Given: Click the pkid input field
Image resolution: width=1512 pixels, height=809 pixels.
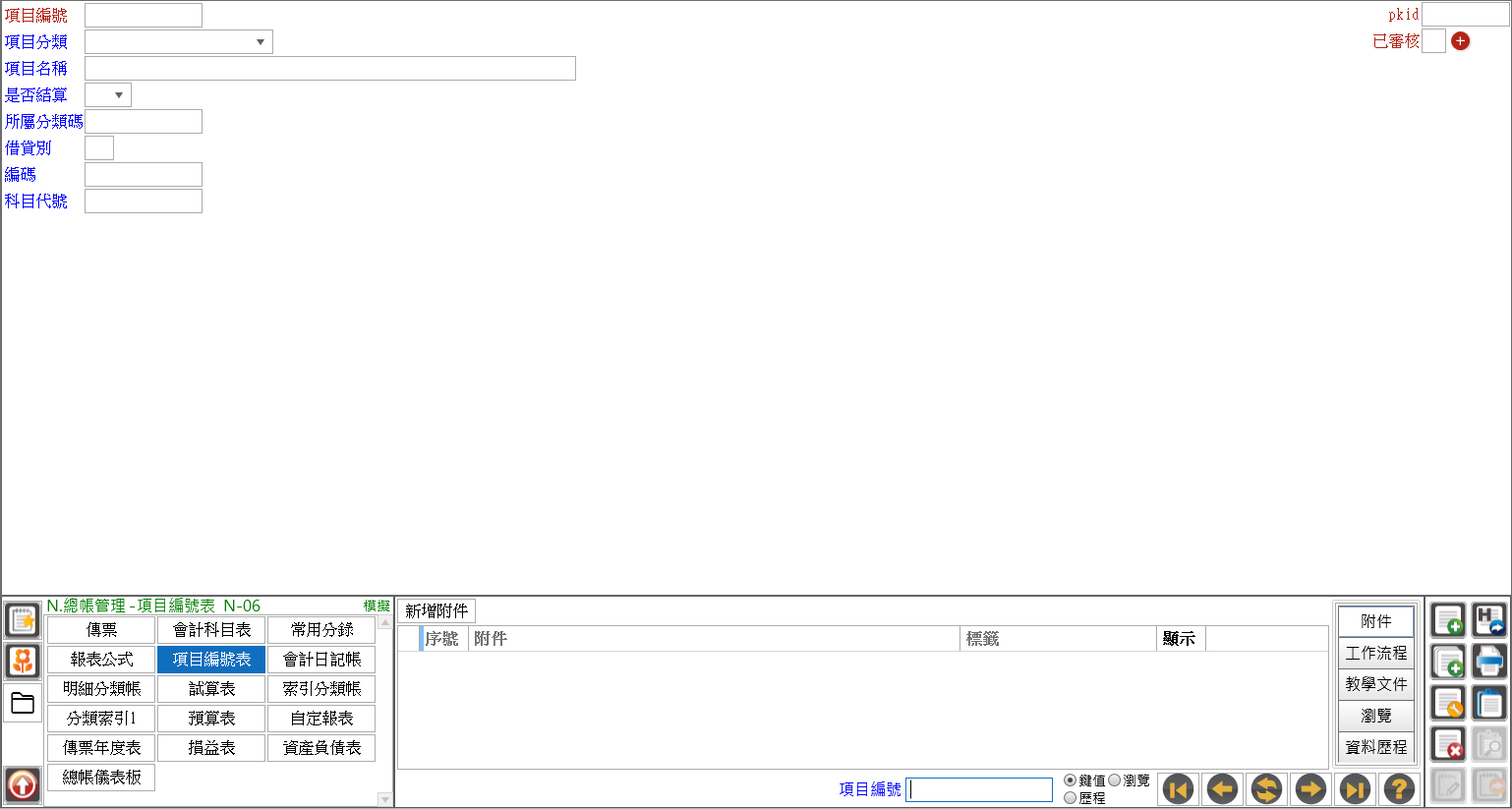Looking at the screenshot, I should pos(1465,14).
